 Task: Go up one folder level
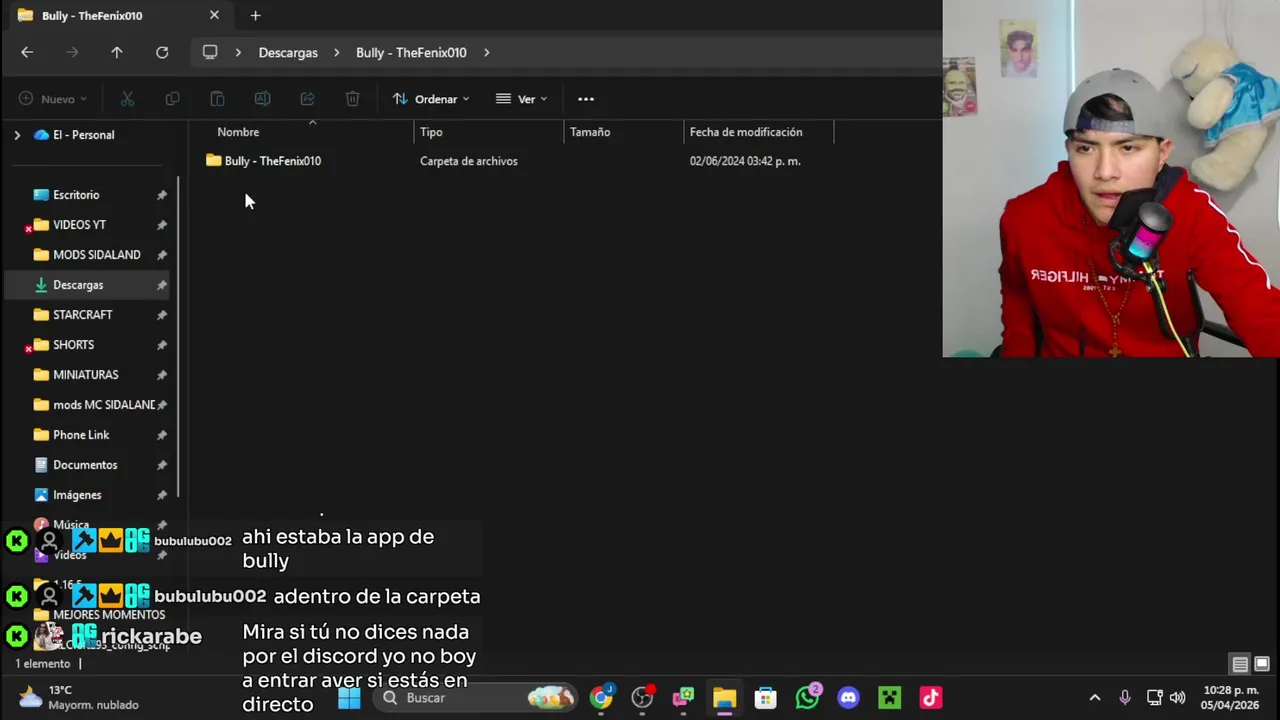click(117, 52)
